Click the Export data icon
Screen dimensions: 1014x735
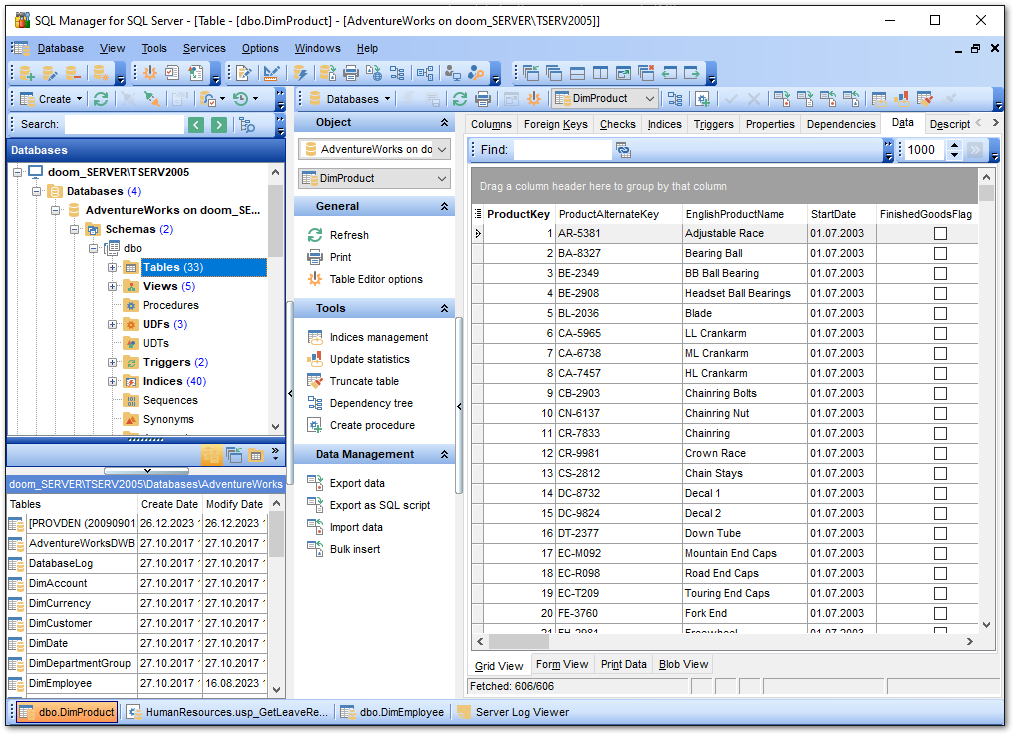point(315,484)
